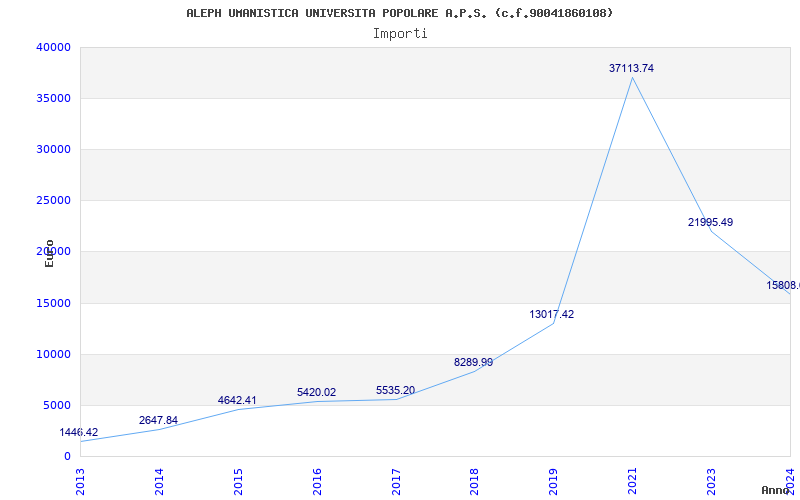The width and height of the screenshot is (800, 500).
Task: Click the y-axis value 35000
Action: [53, 98]
